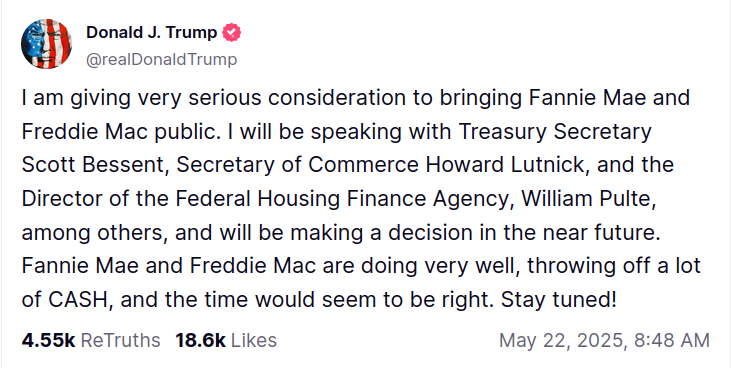Open the @realDonaldTrump handle link

(x=161, y=59)
